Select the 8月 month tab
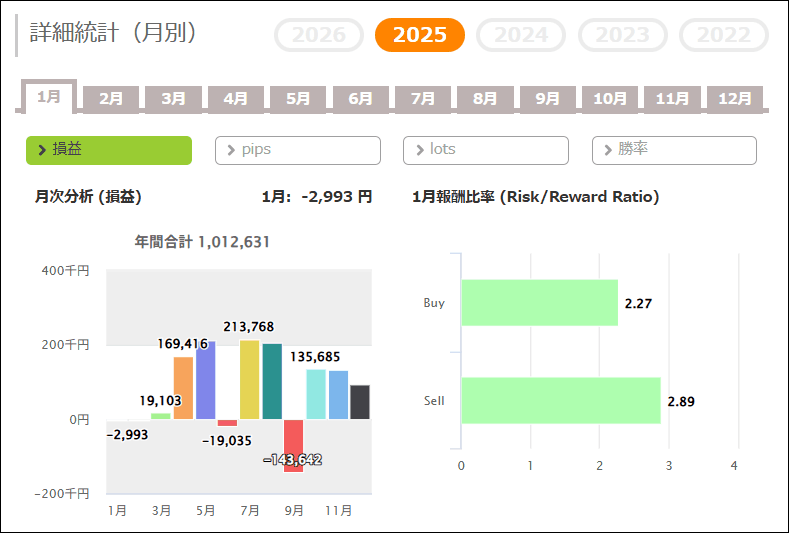This screenshot has width=789, height=533. 485,99
